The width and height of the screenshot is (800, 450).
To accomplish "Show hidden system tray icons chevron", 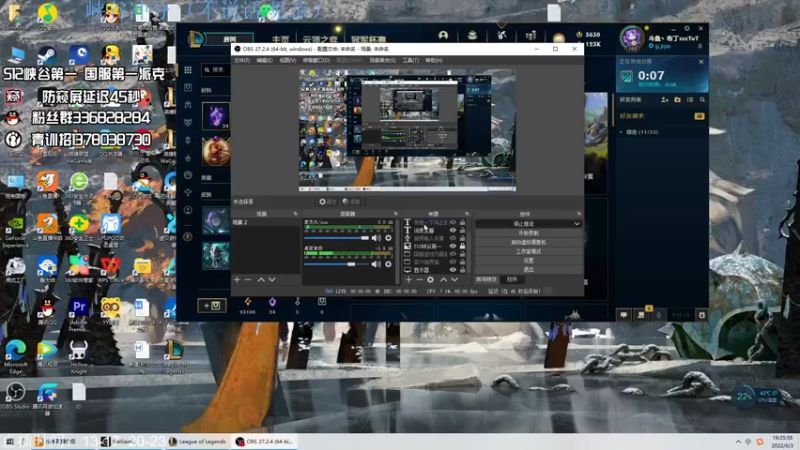I will tap(738, 442).
